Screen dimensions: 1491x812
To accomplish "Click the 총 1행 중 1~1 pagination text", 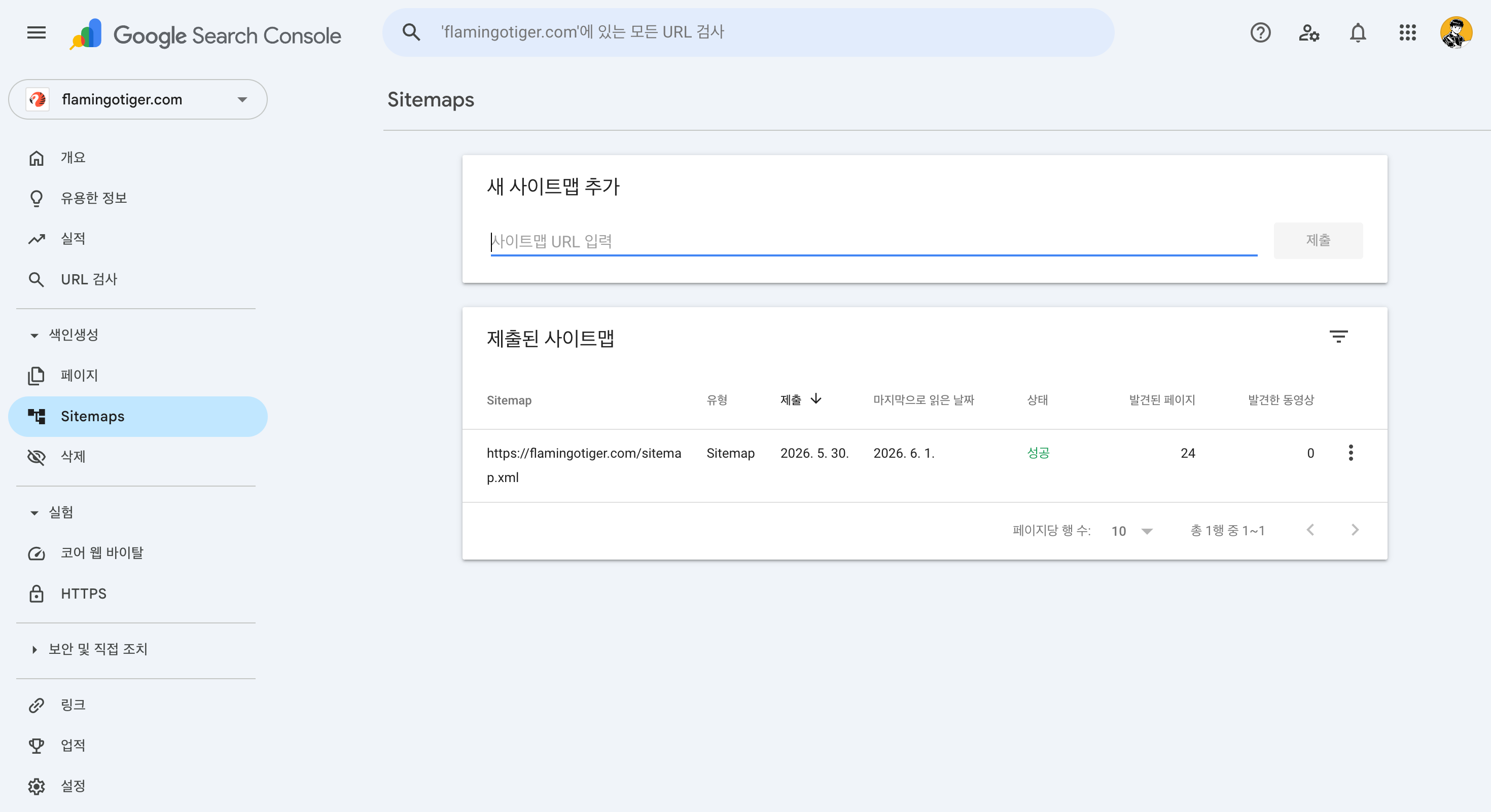I will pos(1227,531).
